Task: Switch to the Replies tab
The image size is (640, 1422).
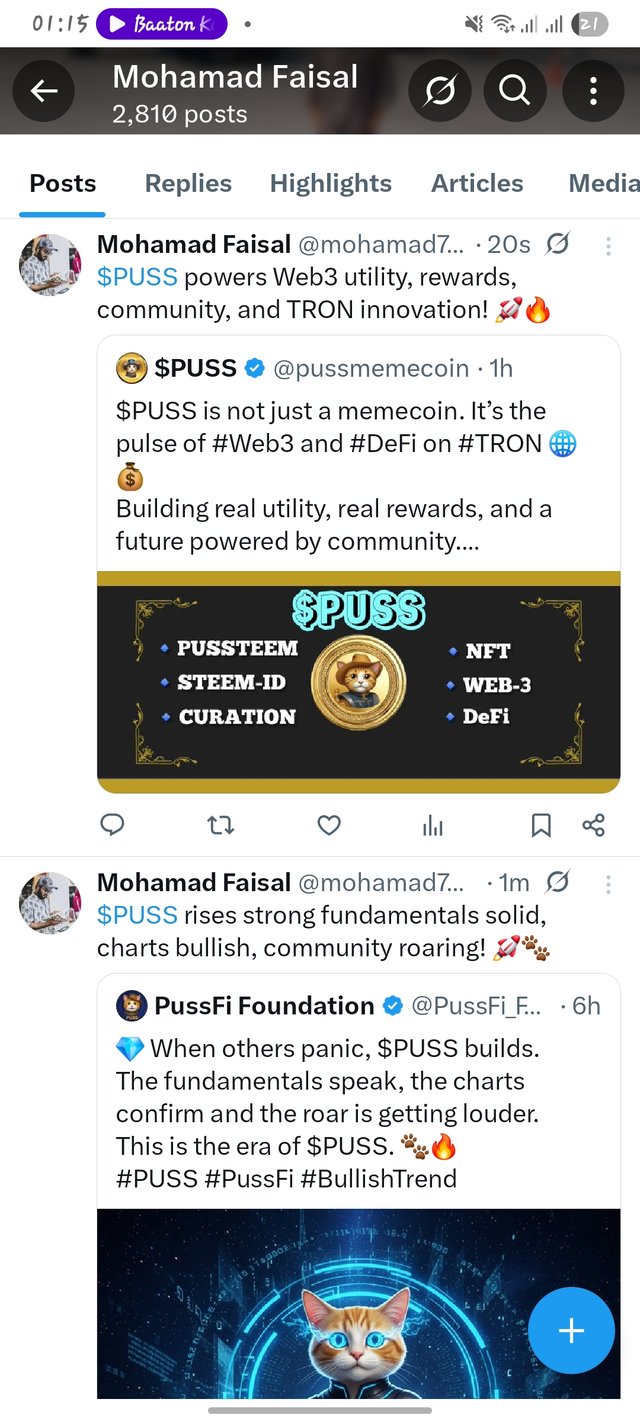Action: [x=188, y=183]
